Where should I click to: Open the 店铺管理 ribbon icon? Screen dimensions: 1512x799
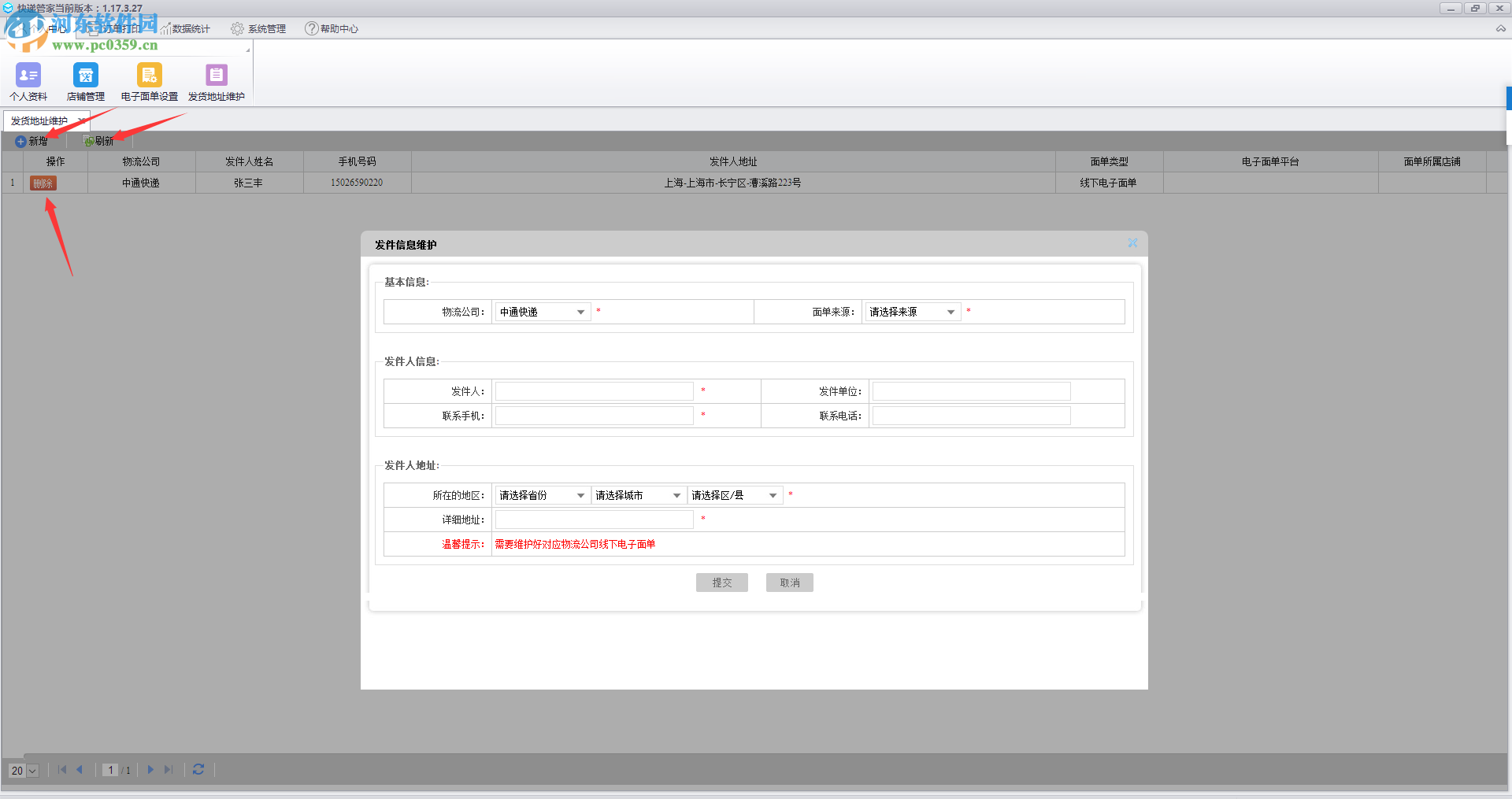(86, 82)
